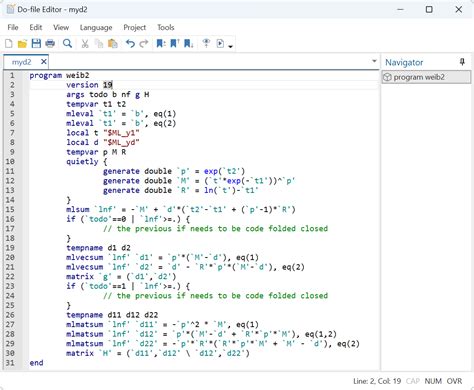The width and height of the screenshot is (474, 390).
Task: Jump to next bookmark
Action: 189,43
